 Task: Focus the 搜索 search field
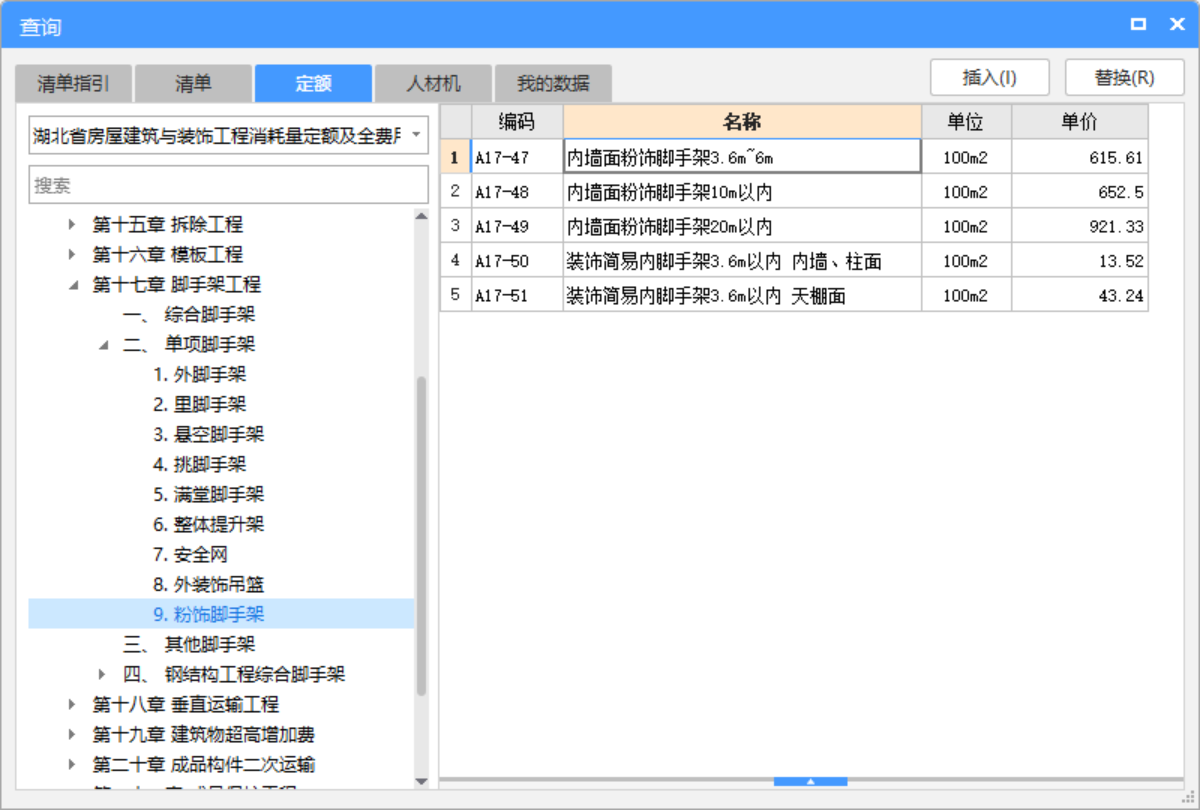click(x=229, y=185)
